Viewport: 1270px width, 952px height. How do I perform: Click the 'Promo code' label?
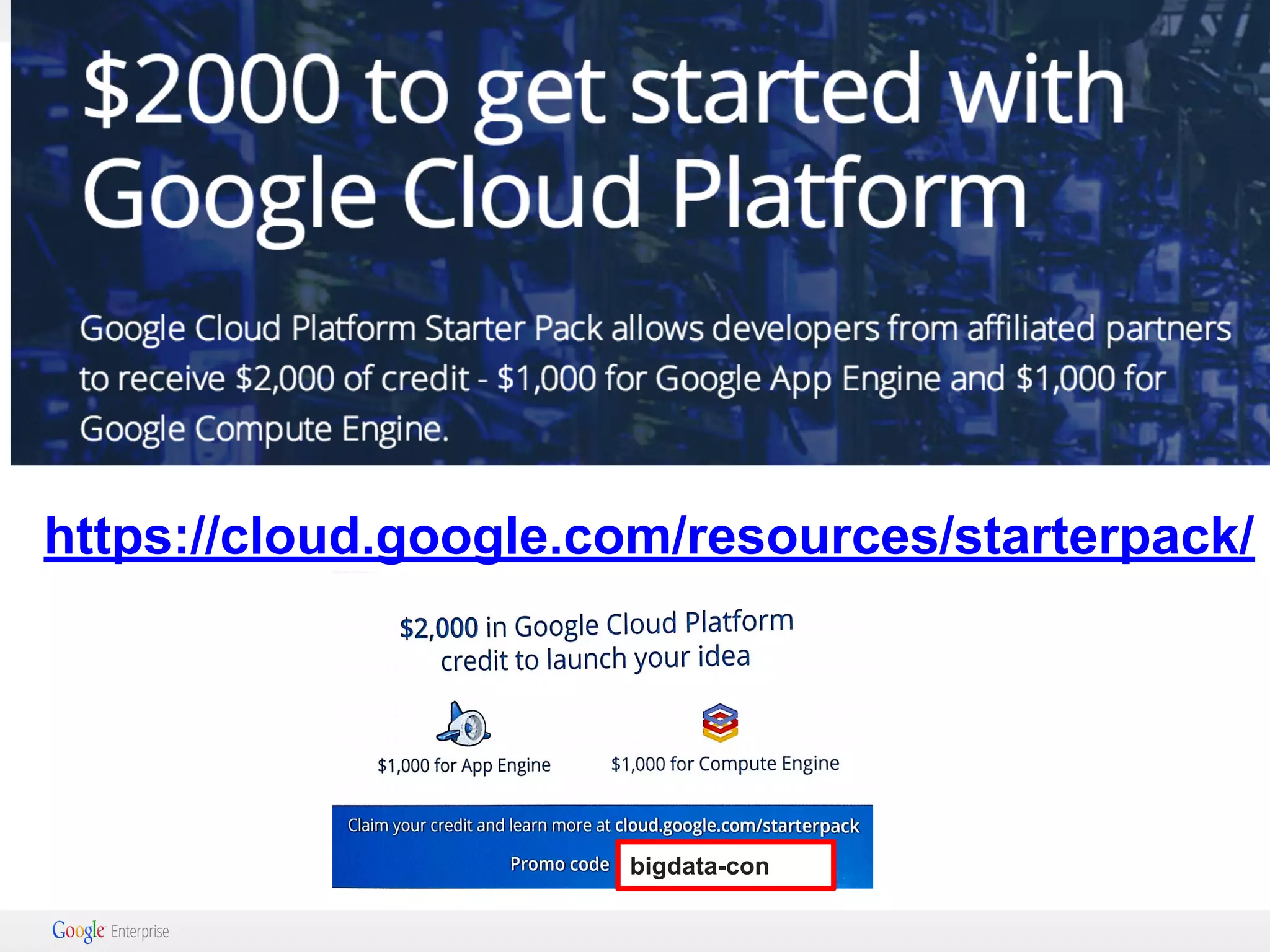pyautogui.click(x=559, y=864)
